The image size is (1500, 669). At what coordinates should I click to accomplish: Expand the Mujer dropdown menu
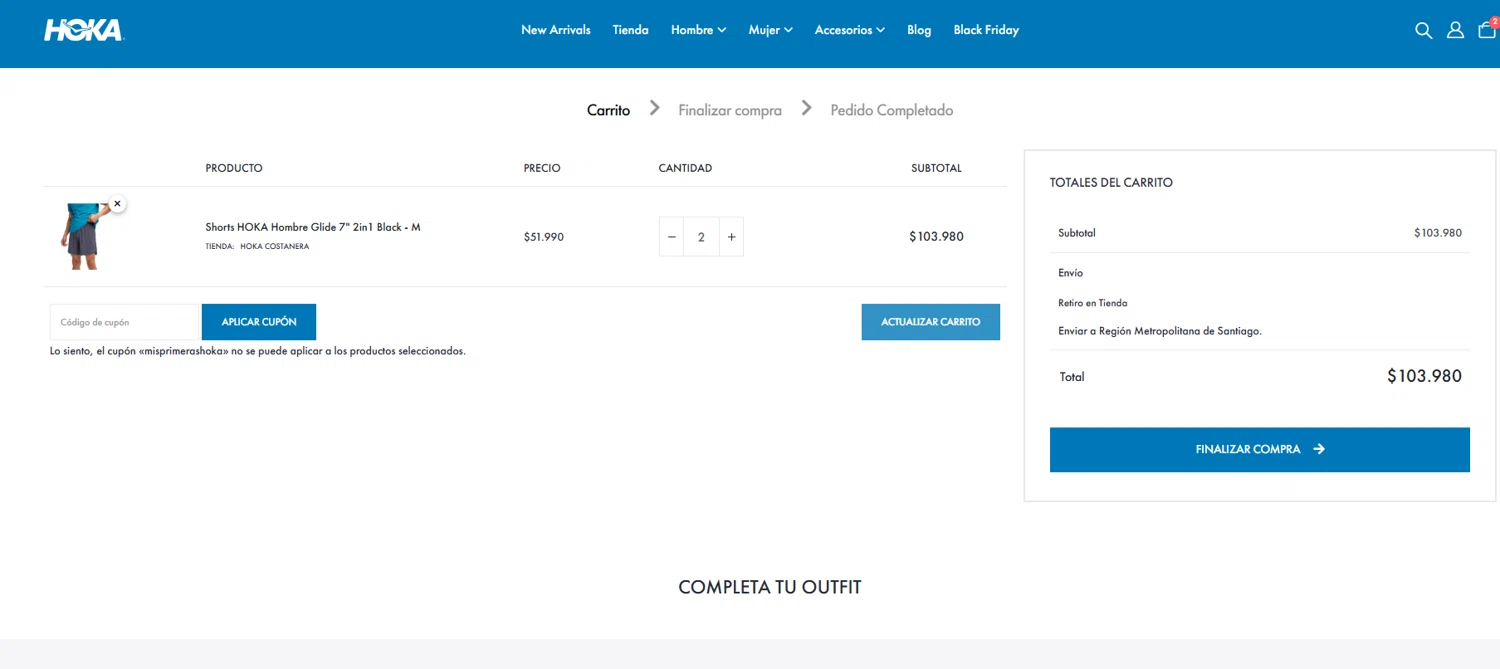770,30
